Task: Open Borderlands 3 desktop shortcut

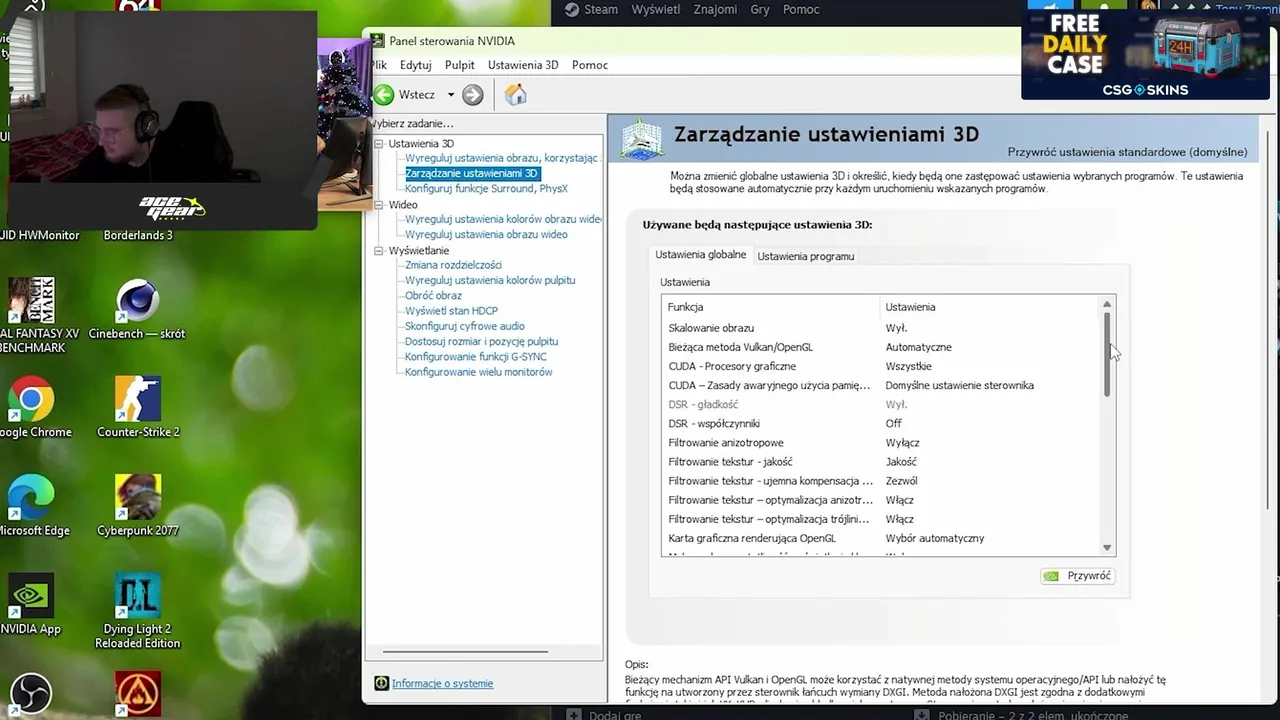Action: [x=138, y=236]
